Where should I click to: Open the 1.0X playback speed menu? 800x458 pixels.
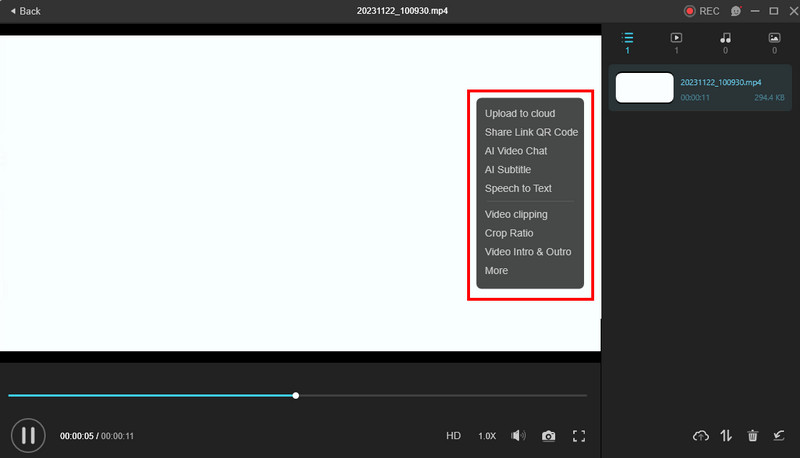(487, 436)
